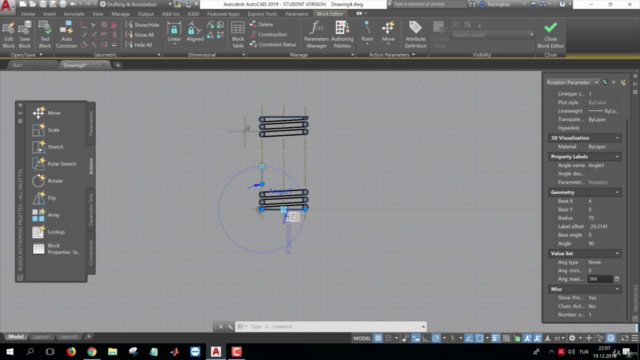Viewport: 640px width, 360px height.
Task: Open the Parameters Manager
Action: [316, 35]
